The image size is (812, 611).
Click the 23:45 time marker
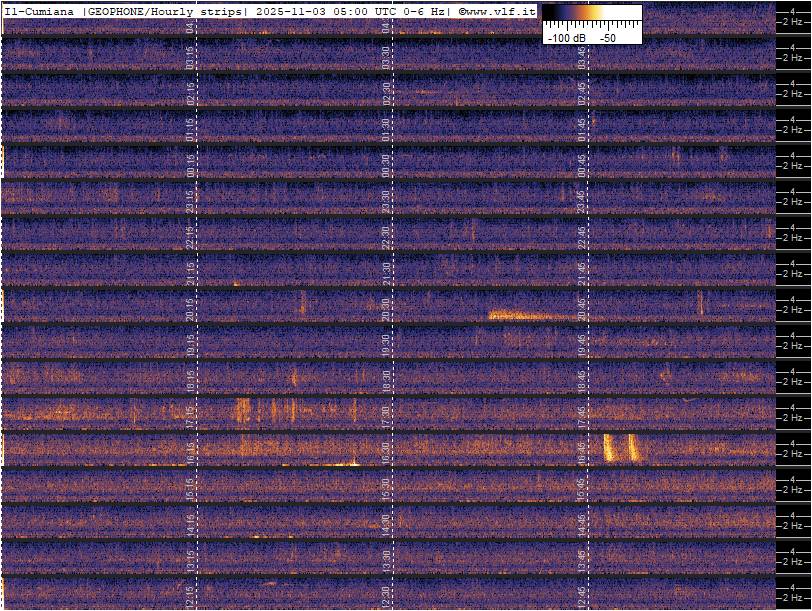pos(582,202)
